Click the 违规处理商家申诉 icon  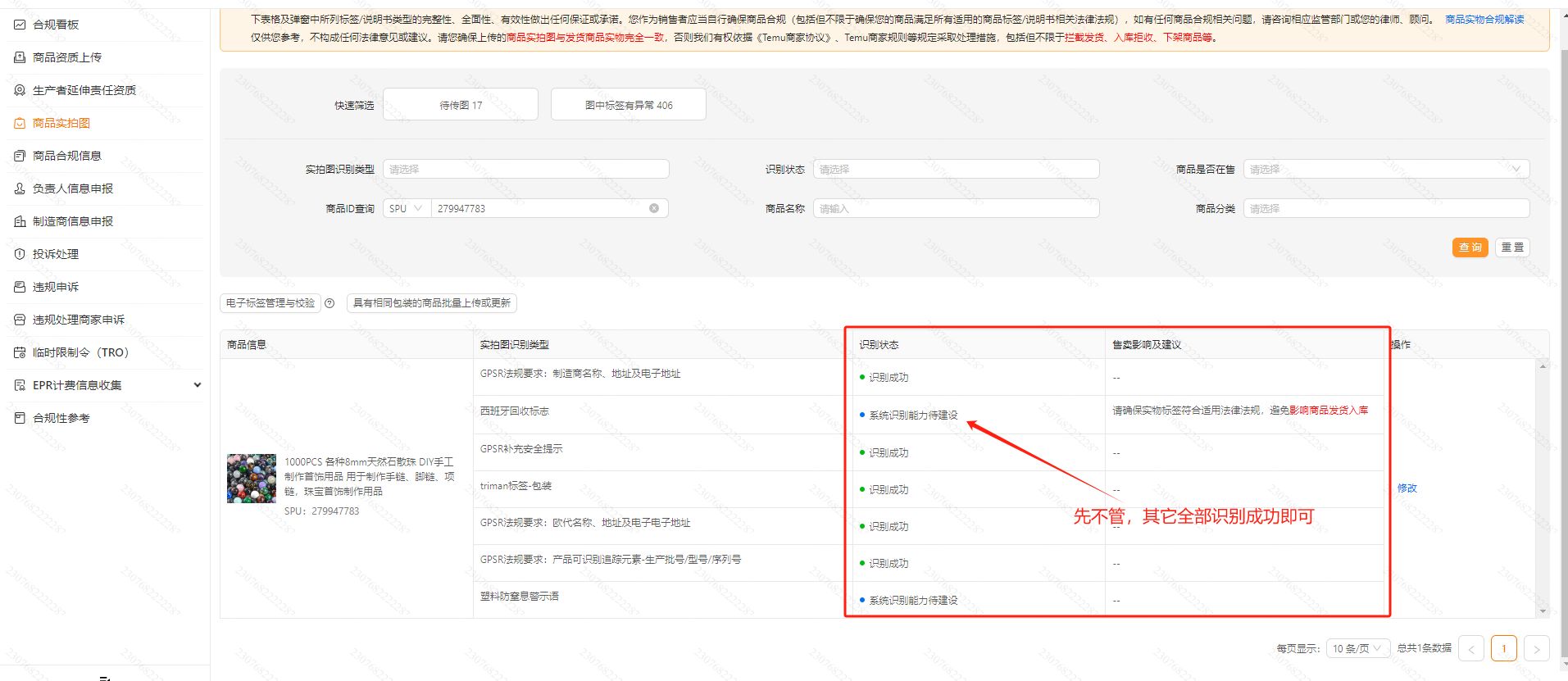[x=20, y=320]
